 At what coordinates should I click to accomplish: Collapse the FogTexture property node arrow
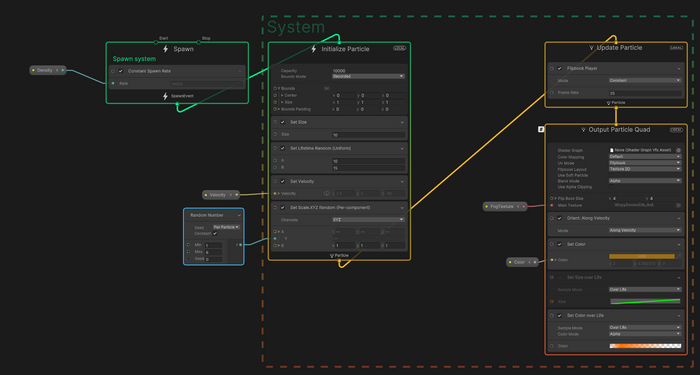518,207
